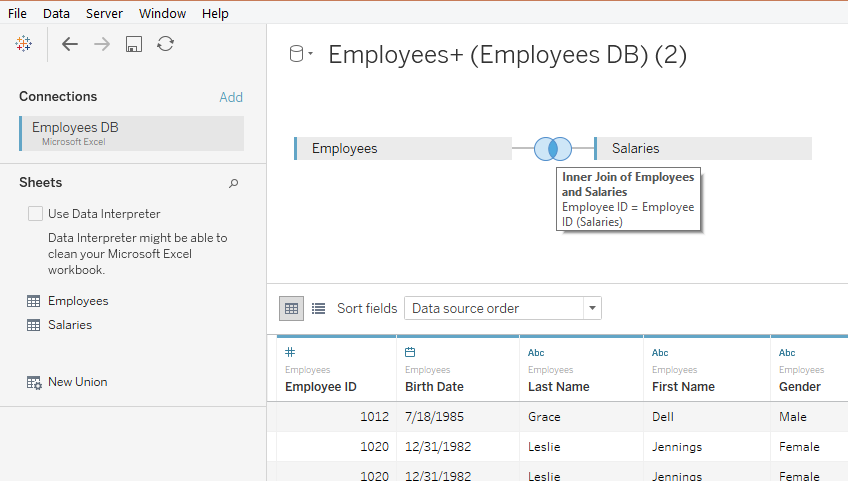Click the Gender column header
The height and width of the screenshot is (481, 848).
[x=800, y=387]
